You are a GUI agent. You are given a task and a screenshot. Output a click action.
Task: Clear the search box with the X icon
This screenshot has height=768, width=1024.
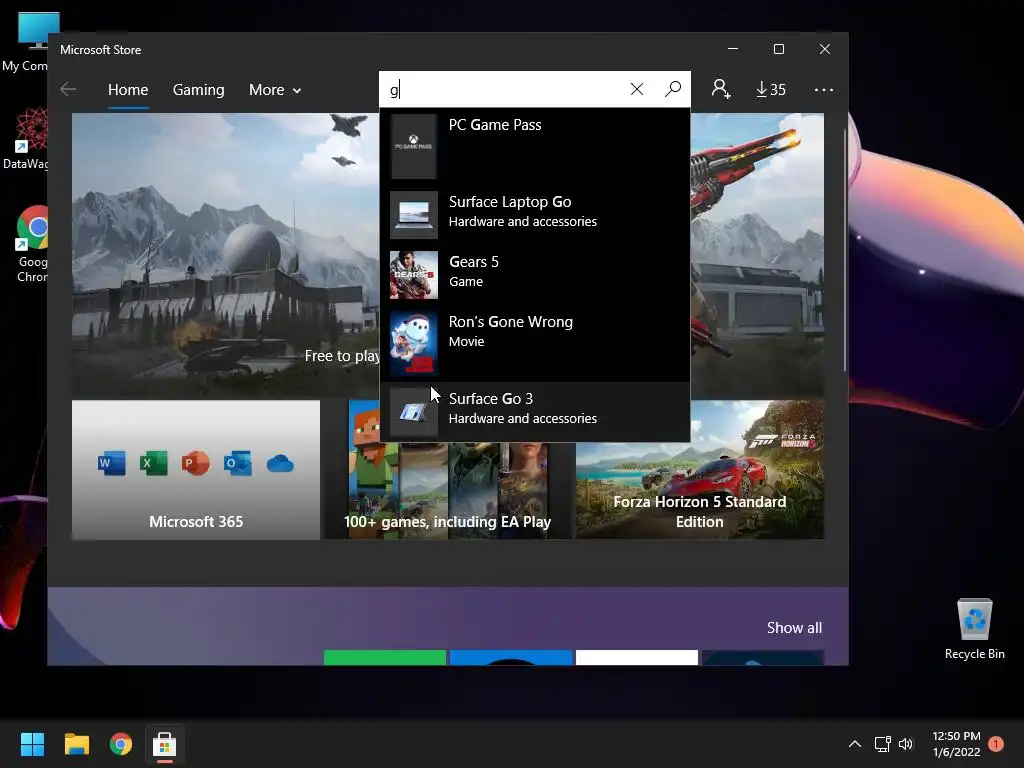point(637,89)
